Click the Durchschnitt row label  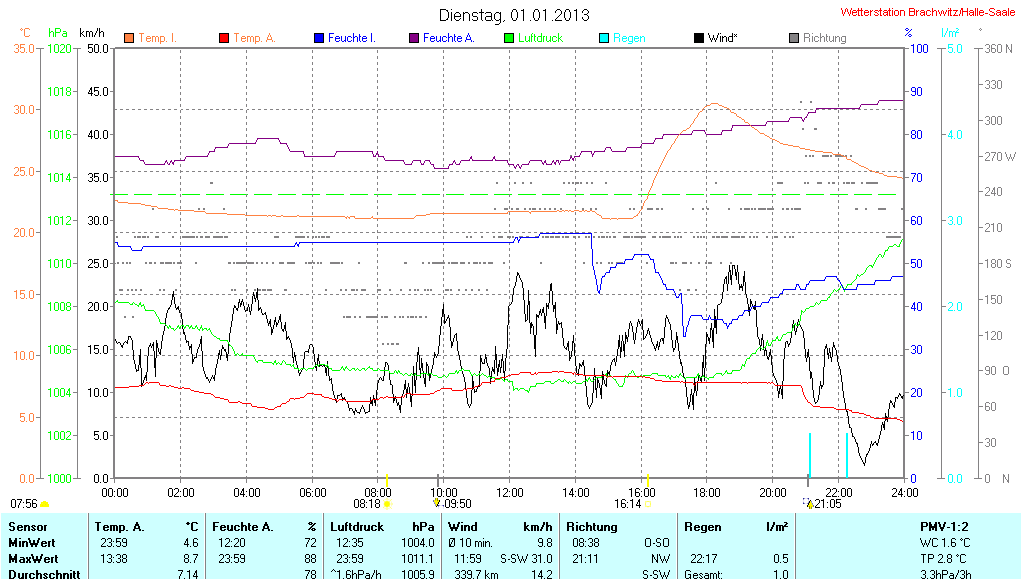pyautogui.click(x=40, y=574)
